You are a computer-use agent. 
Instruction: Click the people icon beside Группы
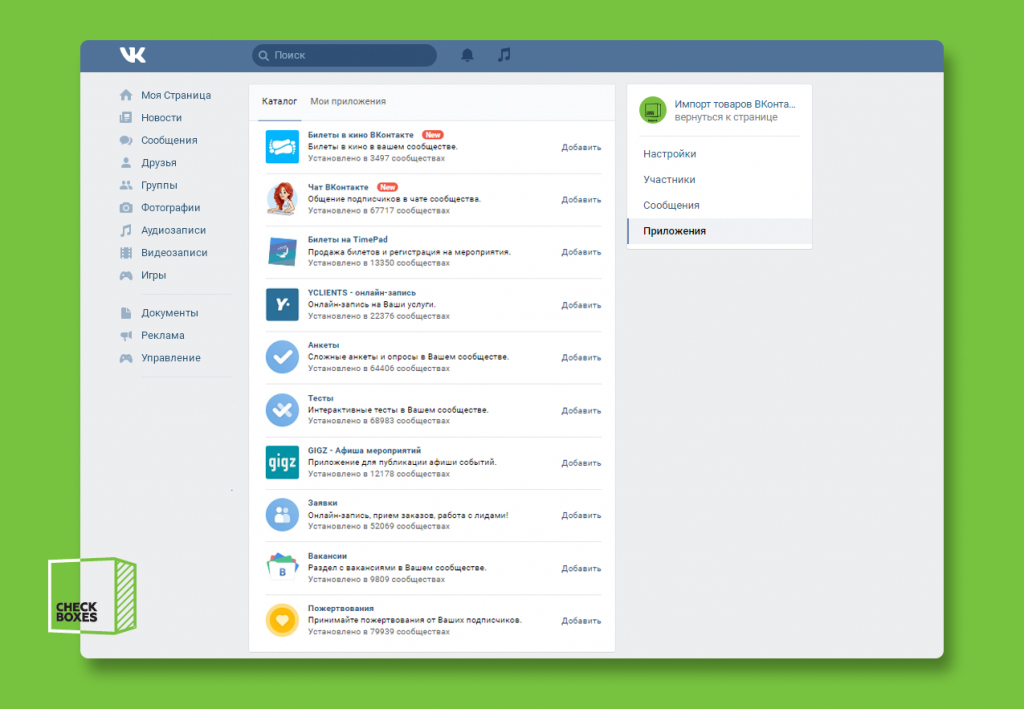pos(126,185)
